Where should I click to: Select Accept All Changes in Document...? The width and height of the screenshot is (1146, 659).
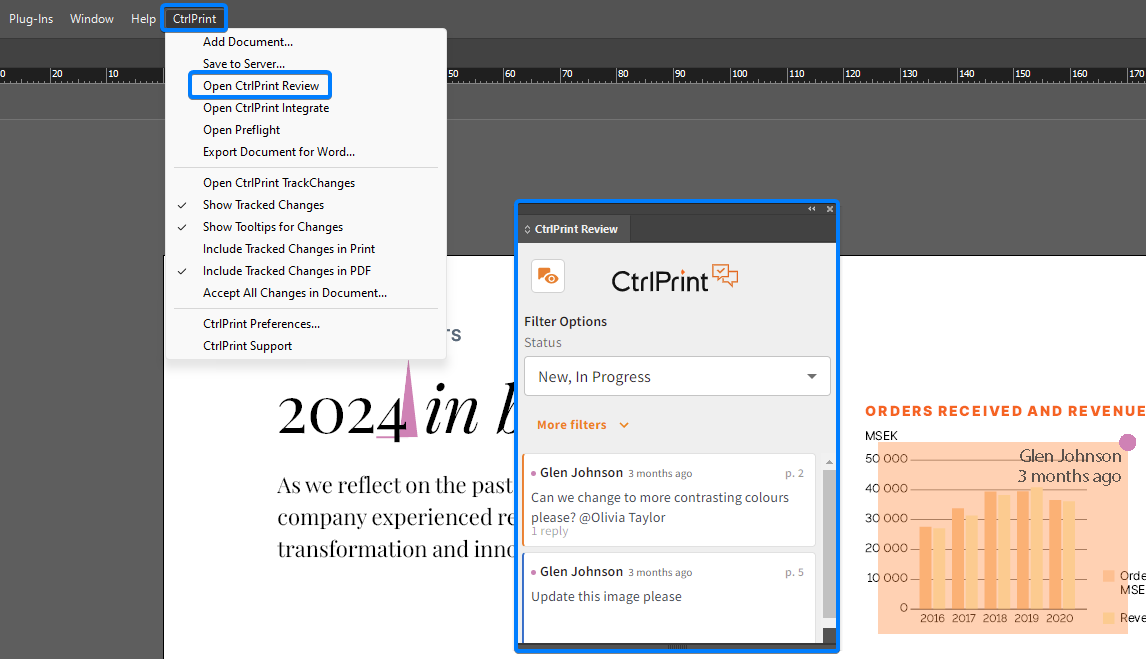pyautogui.click(x=295, y=293)
